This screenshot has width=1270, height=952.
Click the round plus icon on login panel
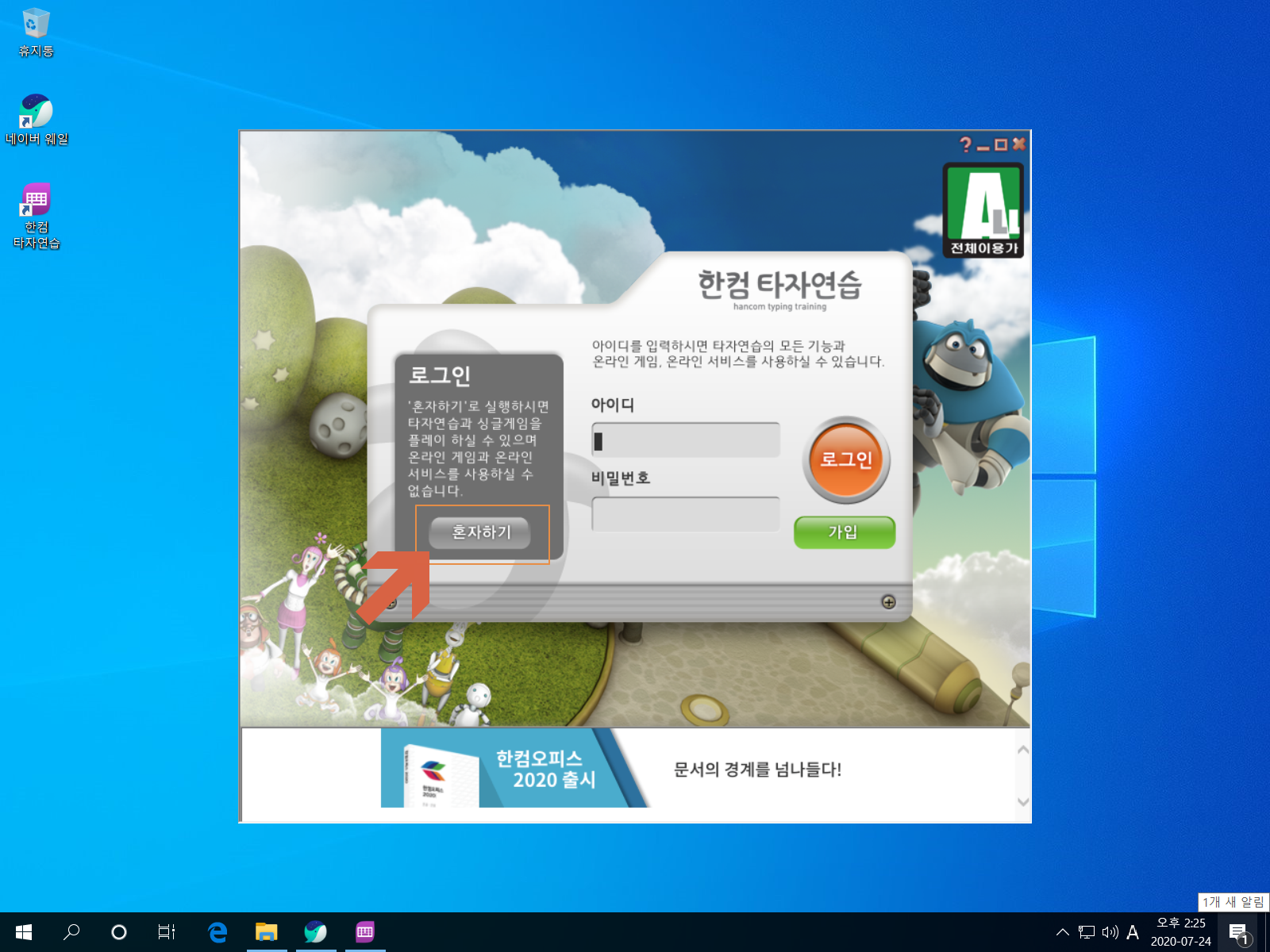click(889, 602)
